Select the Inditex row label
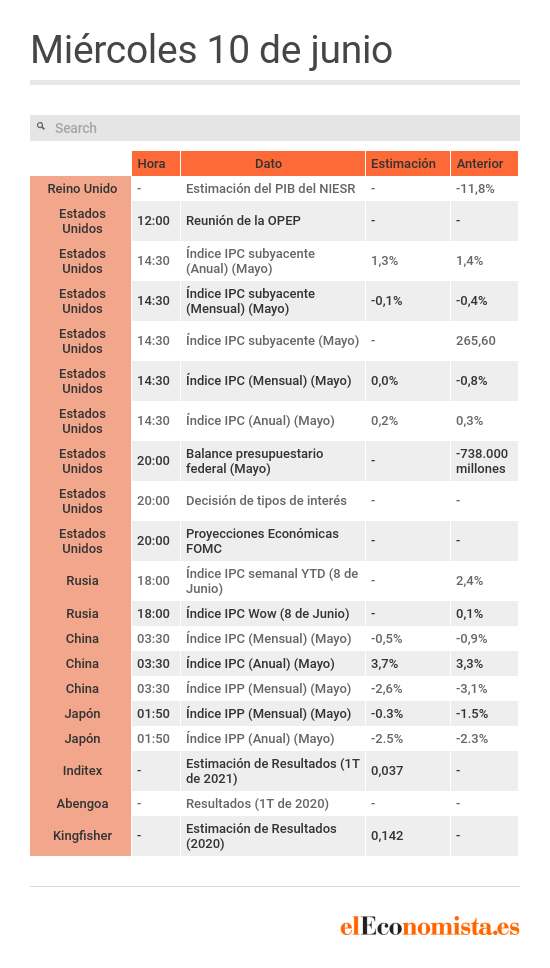 pyautogui.click(x=82, y=770)
